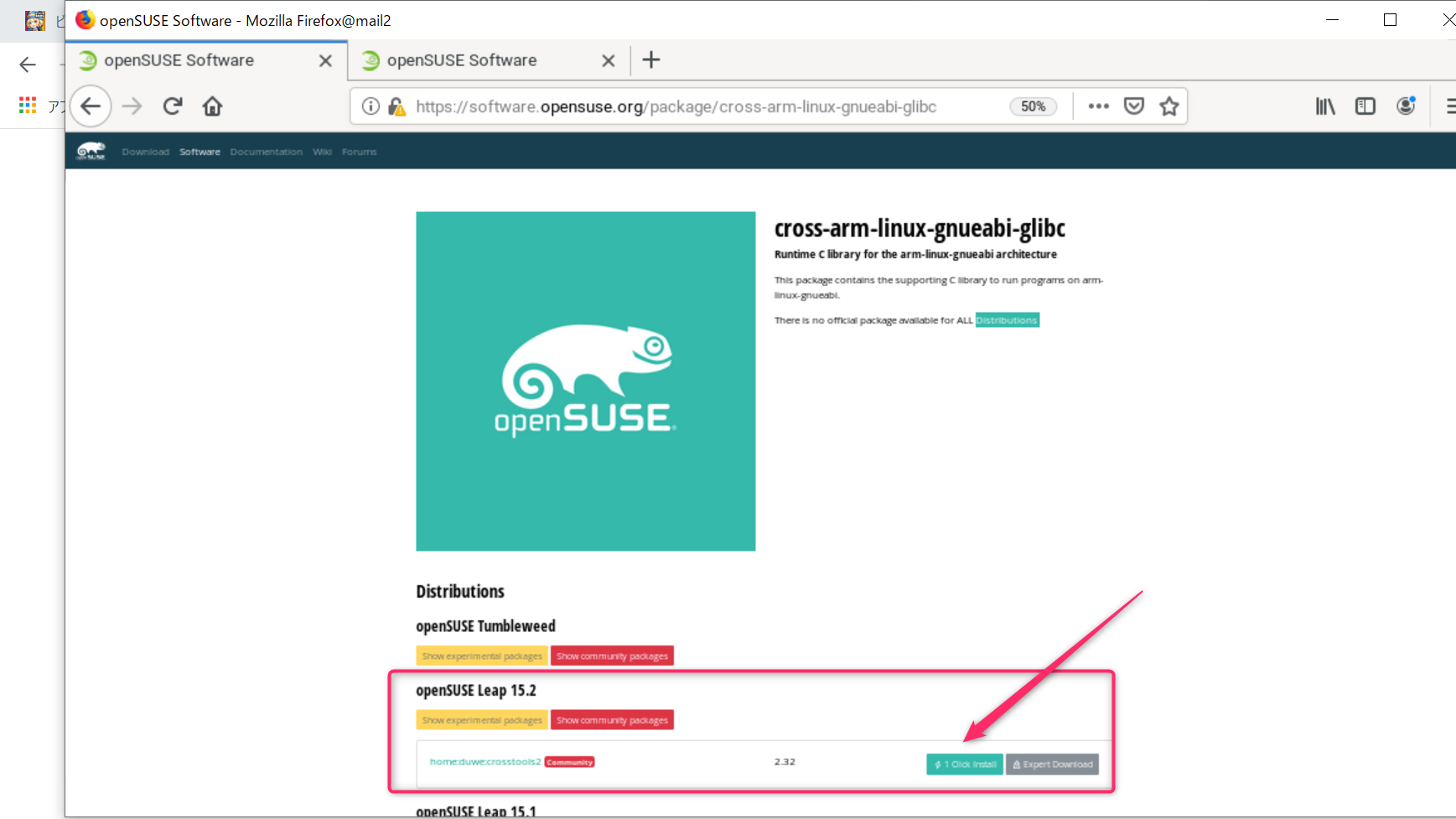Image resolution: width=1456 pixels, height=819 pixels.
Task: Show experimental packages for Leap 15.2
Action: pos(482,720)
